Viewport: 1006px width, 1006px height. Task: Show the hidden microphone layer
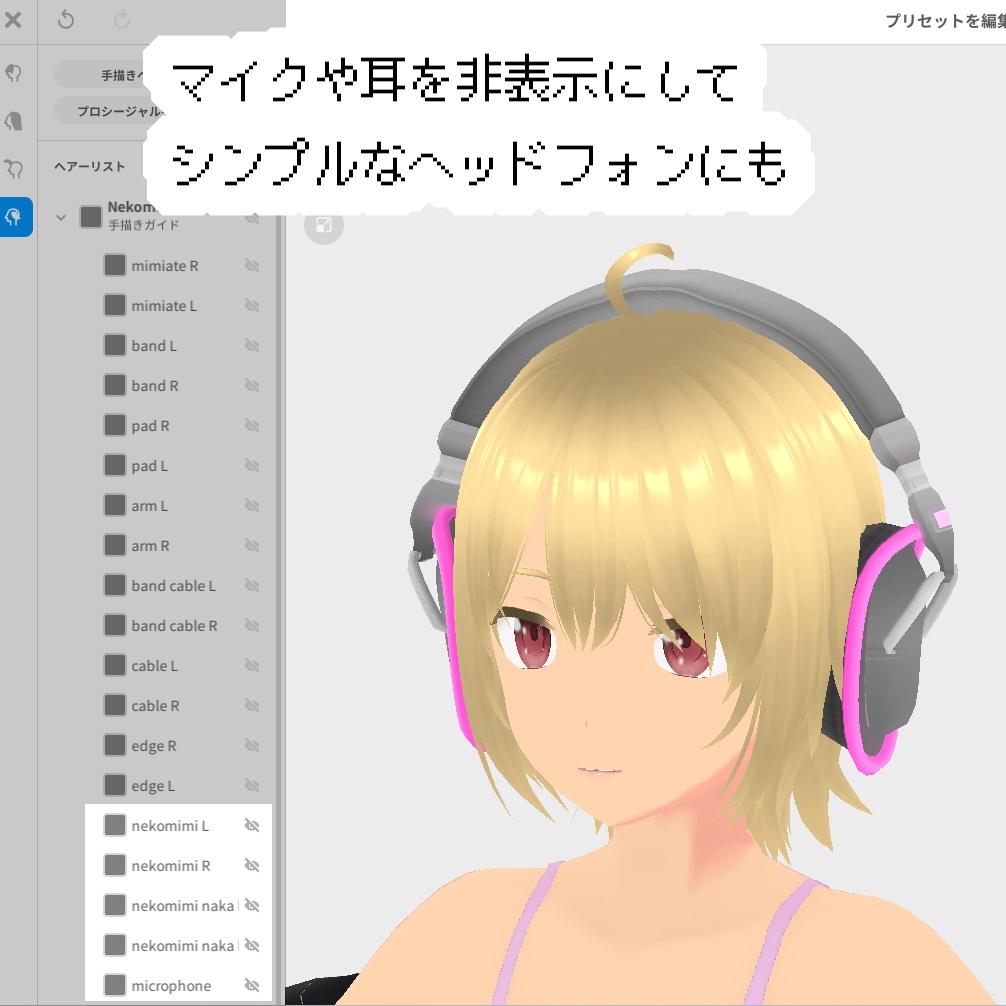pos(252,985)
